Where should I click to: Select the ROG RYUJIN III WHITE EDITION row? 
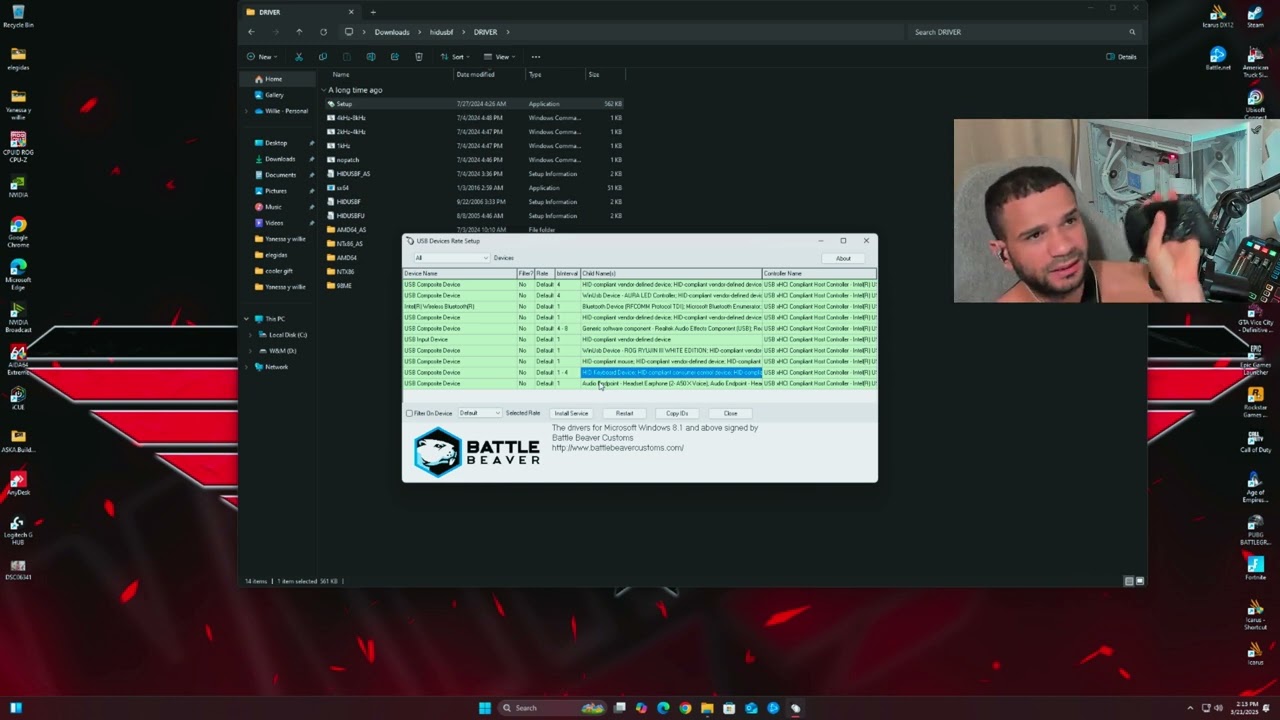tap(640, 350)
